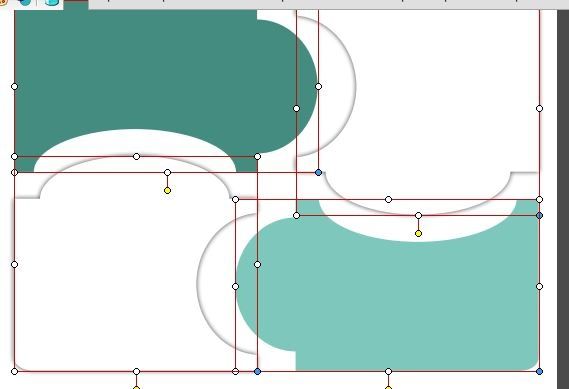This screenshot has width=569, height=389.
Task: Click the blue sphere toolbar icon beside the cylinder
Action: (25, 3)
